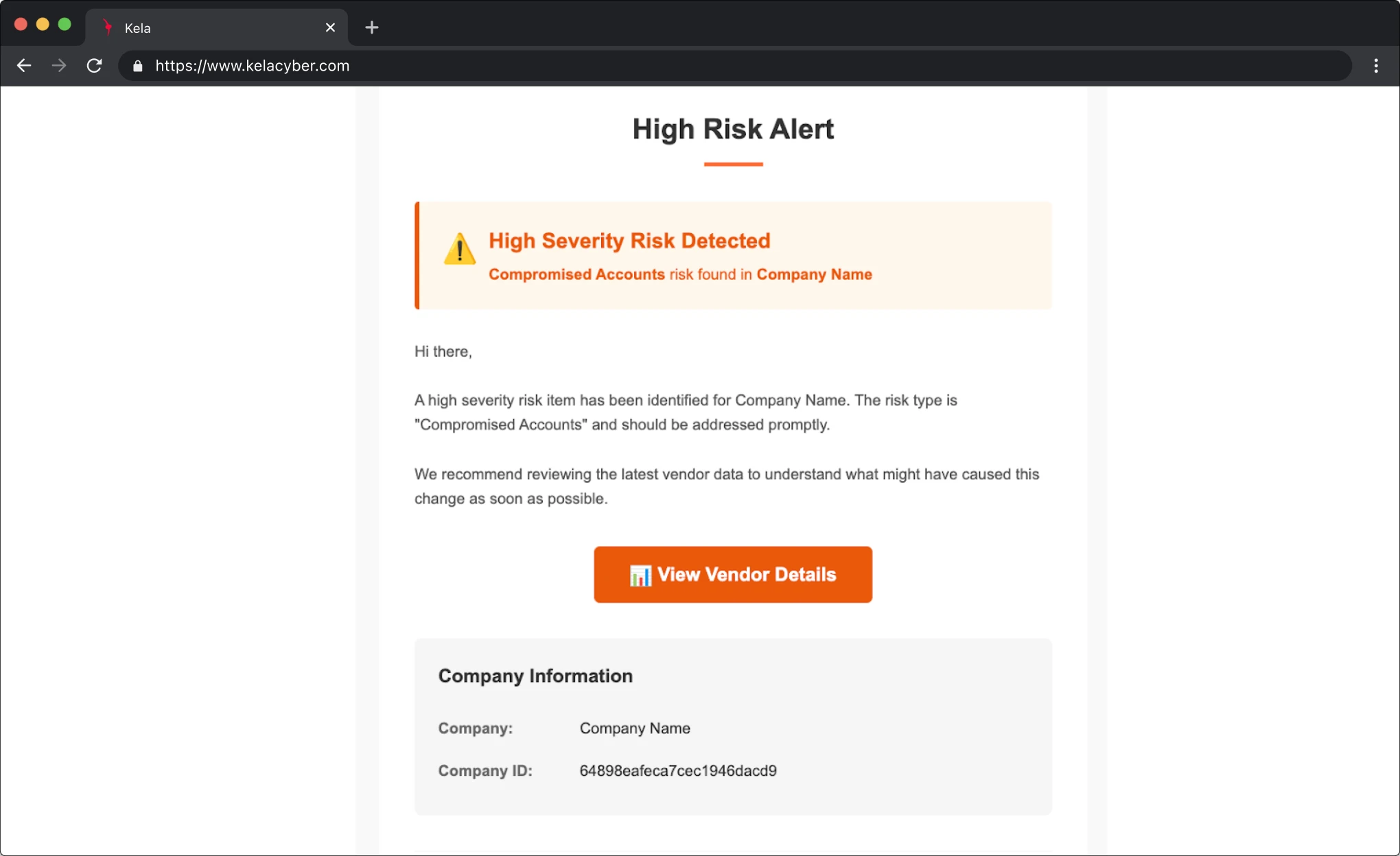This screenshot has height=856, width=1400.
Task: Click the Kela tab favicon
Action: coord(107,27)
